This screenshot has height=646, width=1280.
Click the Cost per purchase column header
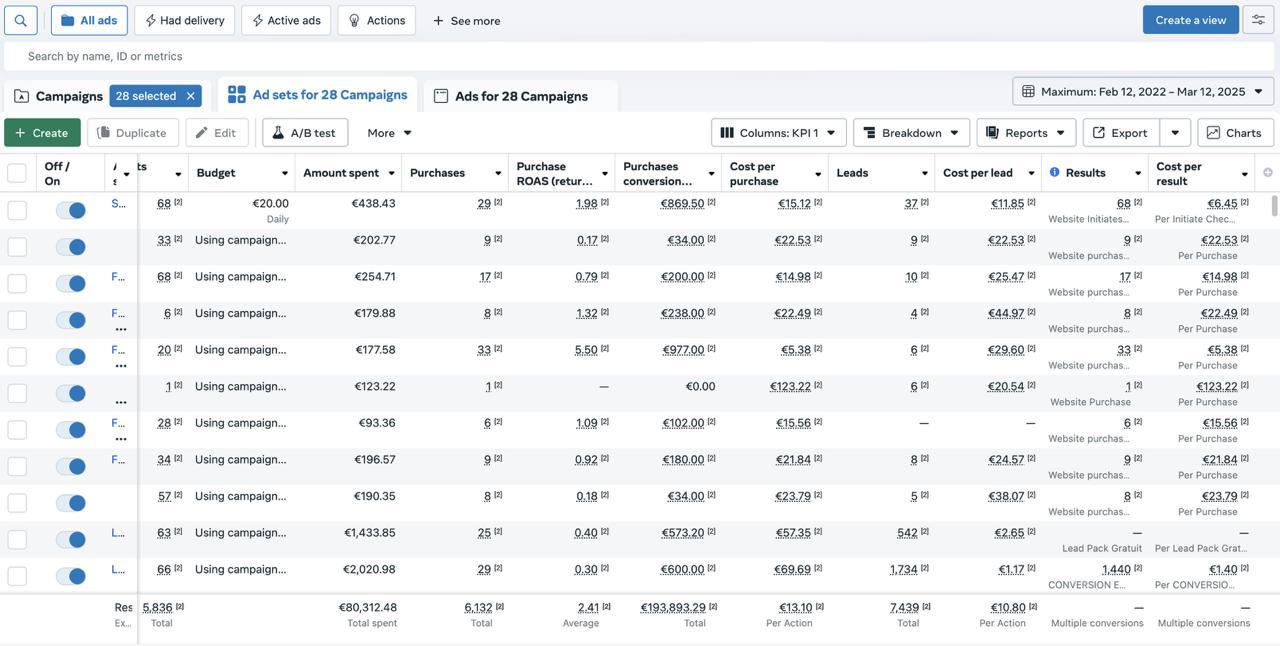tap(753, 174)
